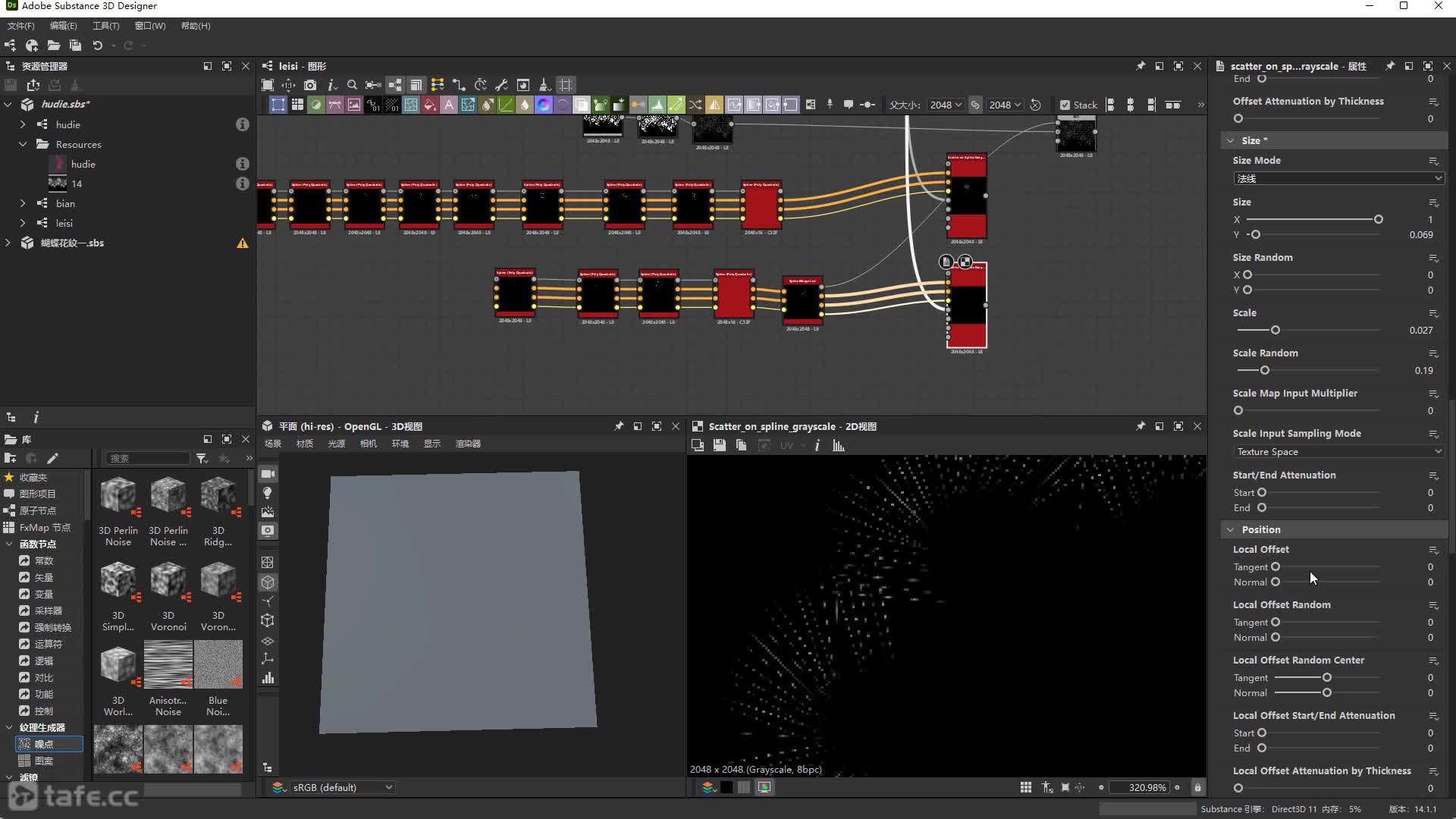Click the Scale slider handle
This screenshot has height=819, width=1456.
coord(1276,330)
